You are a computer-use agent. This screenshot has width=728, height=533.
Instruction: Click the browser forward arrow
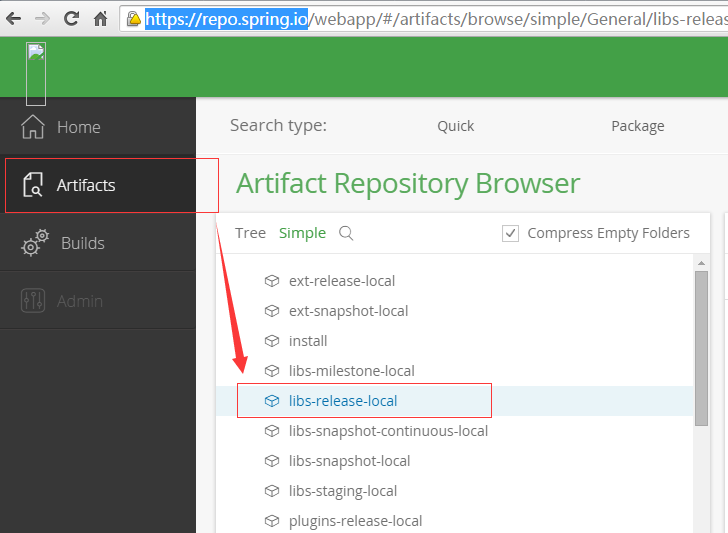[42, 19]
